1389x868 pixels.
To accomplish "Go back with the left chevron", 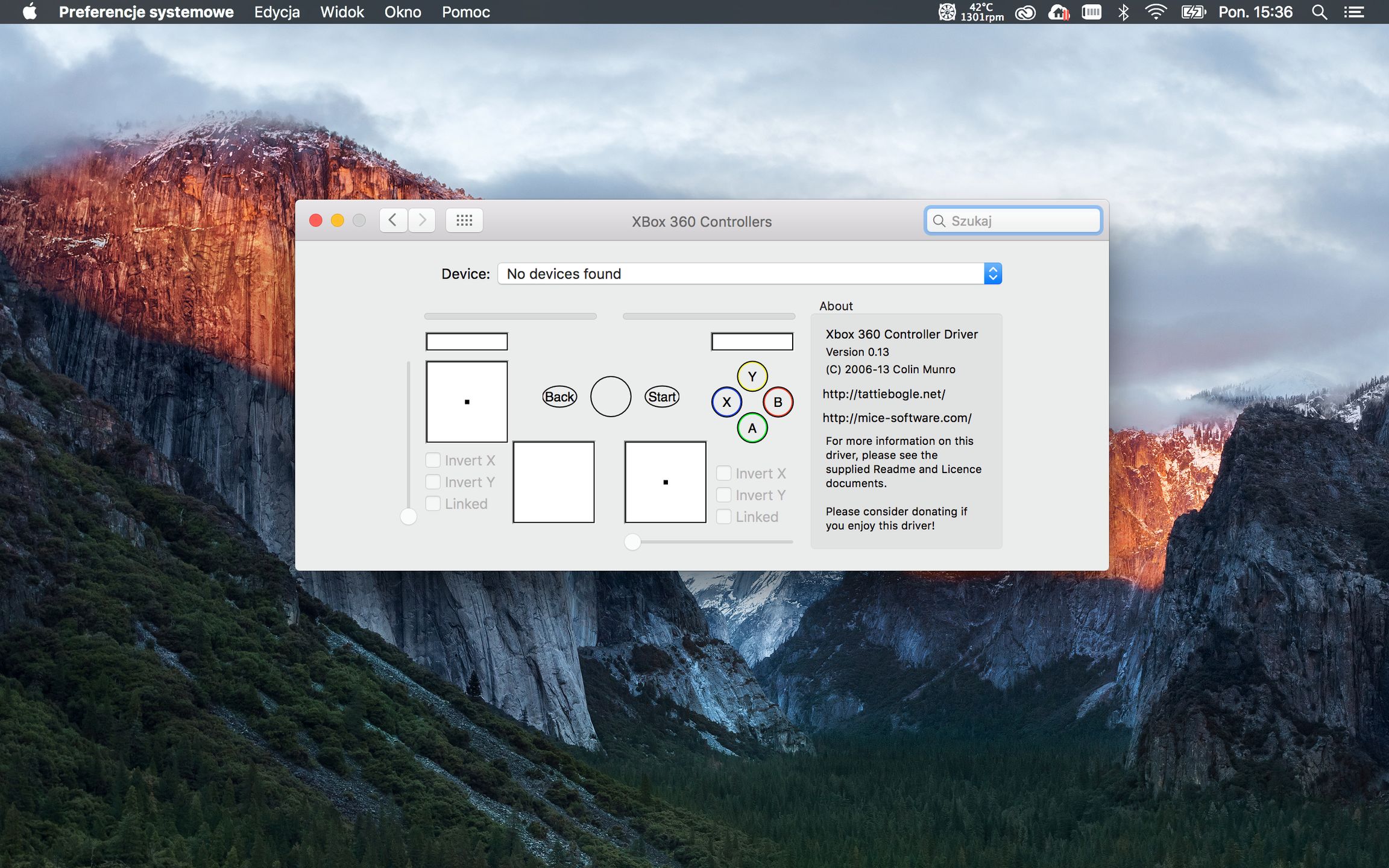I will (393, 221).
